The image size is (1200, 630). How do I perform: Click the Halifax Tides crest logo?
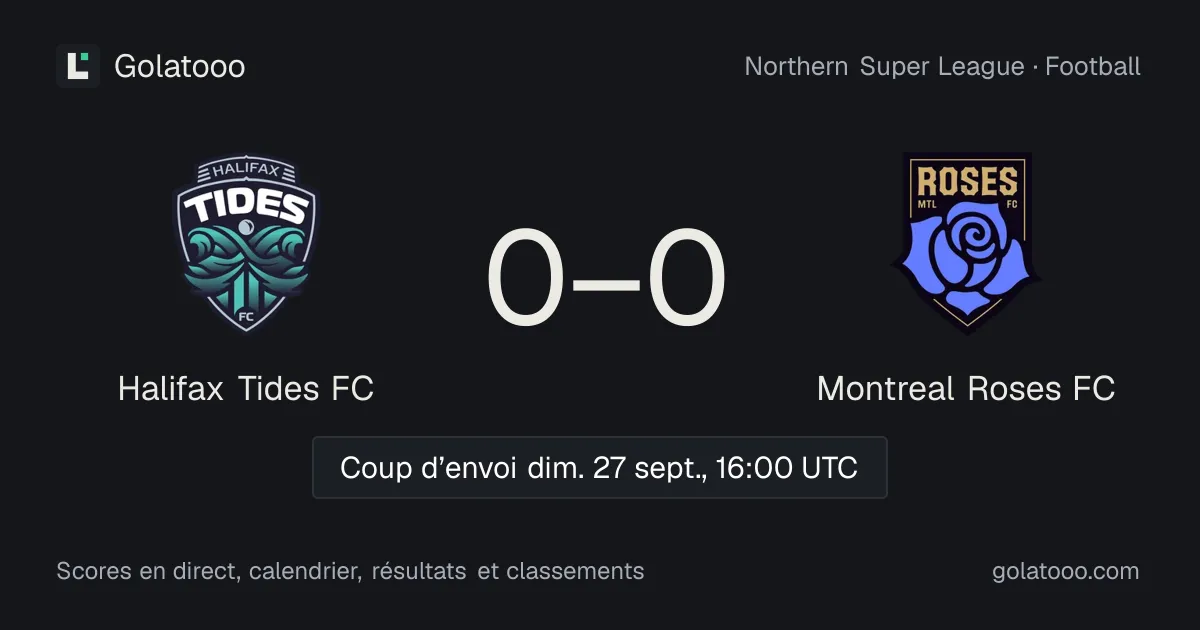pos(246,243)
